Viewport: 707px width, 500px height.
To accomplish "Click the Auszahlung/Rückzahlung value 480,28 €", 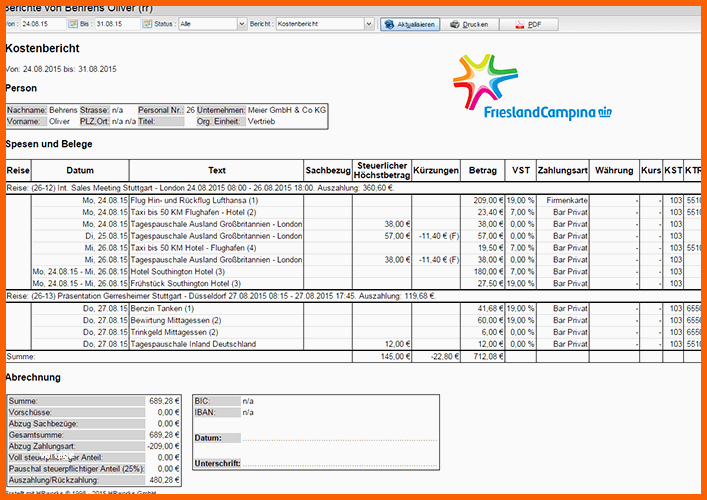I will [164, 480].
